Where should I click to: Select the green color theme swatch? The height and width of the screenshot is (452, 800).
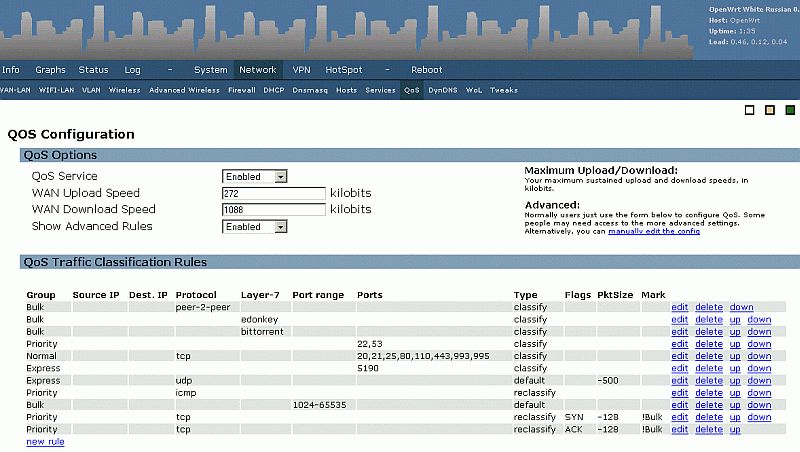point(790,110)
